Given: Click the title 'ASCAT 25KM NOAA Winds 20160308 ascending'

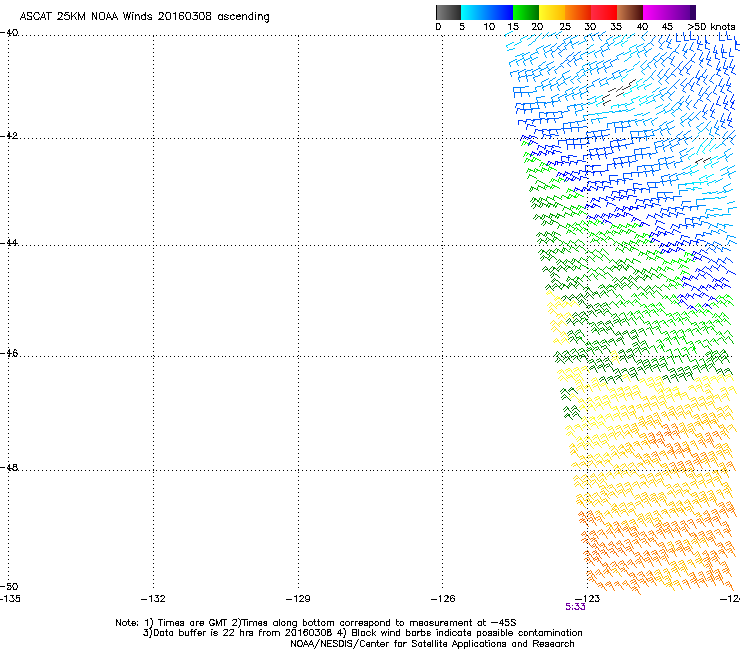Looking at the screenshot, I should (144, 17).
